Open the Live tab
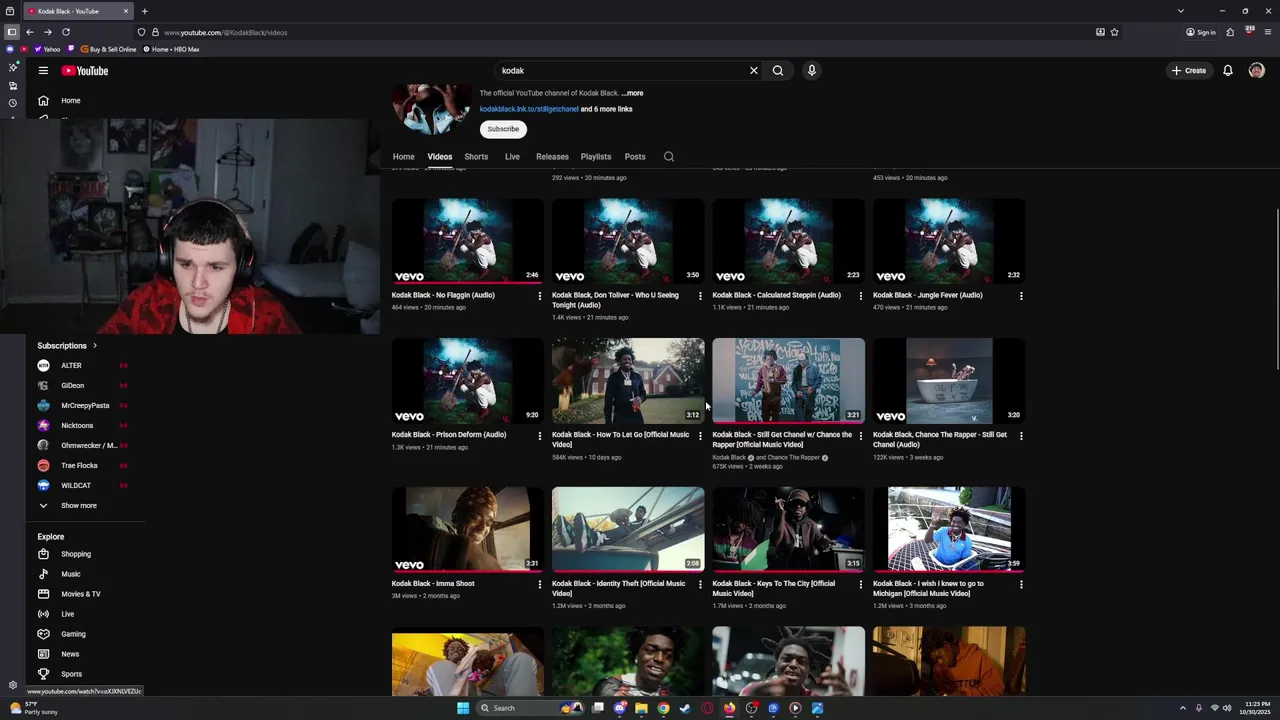1280x720 pixels. click(x=512, y=156)
